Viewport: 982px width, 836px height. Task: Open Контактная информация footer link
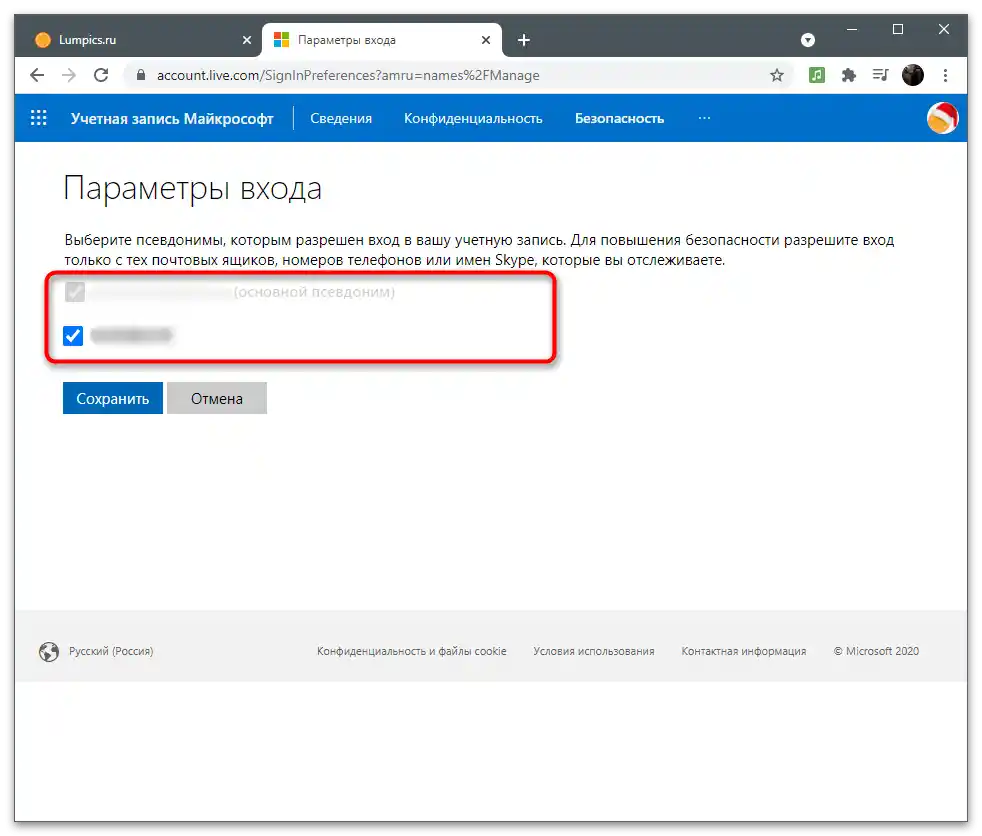click(x=743, y=651)
